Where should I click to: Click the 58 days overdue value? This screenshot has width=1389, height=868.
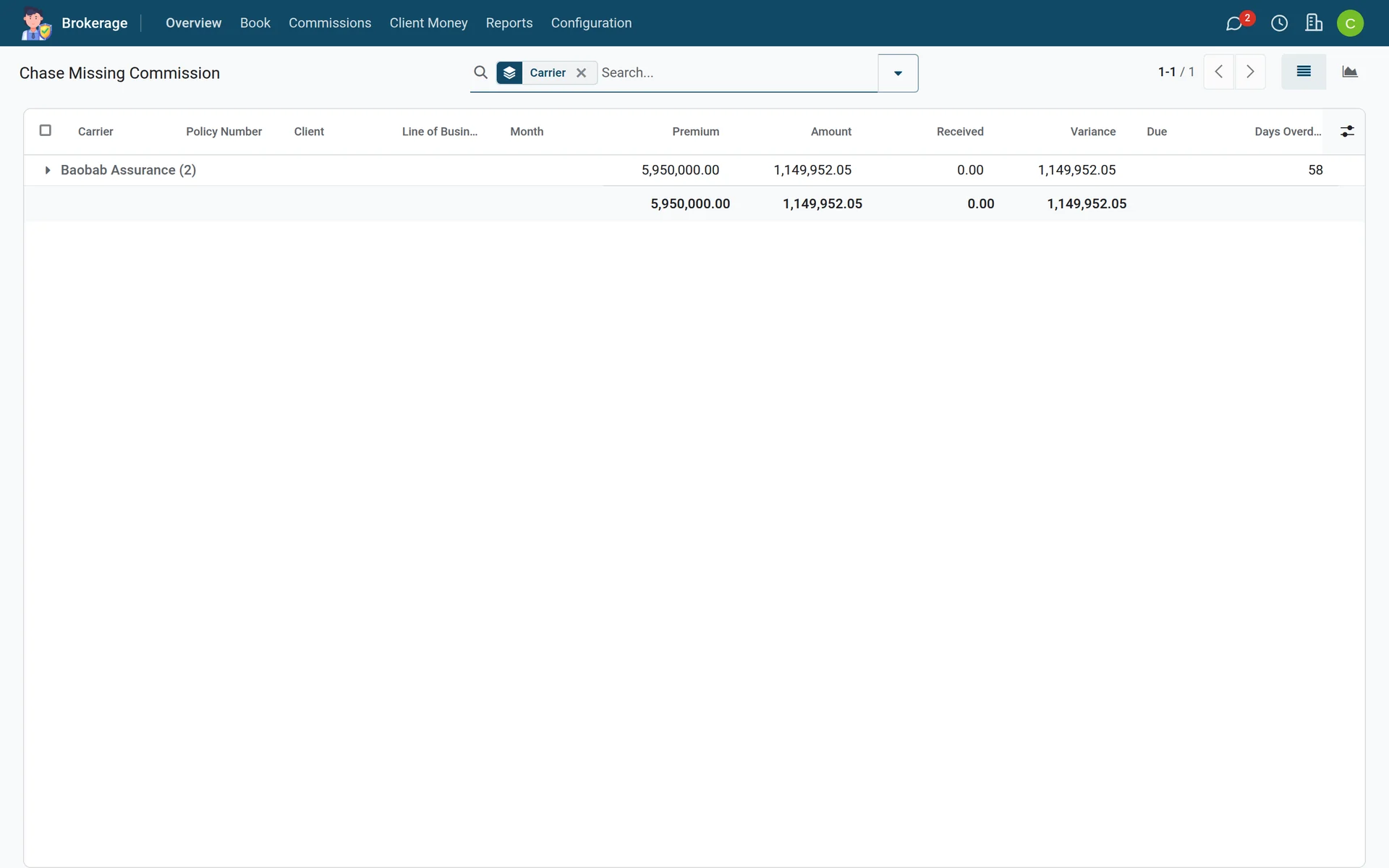coord(1315,170)
